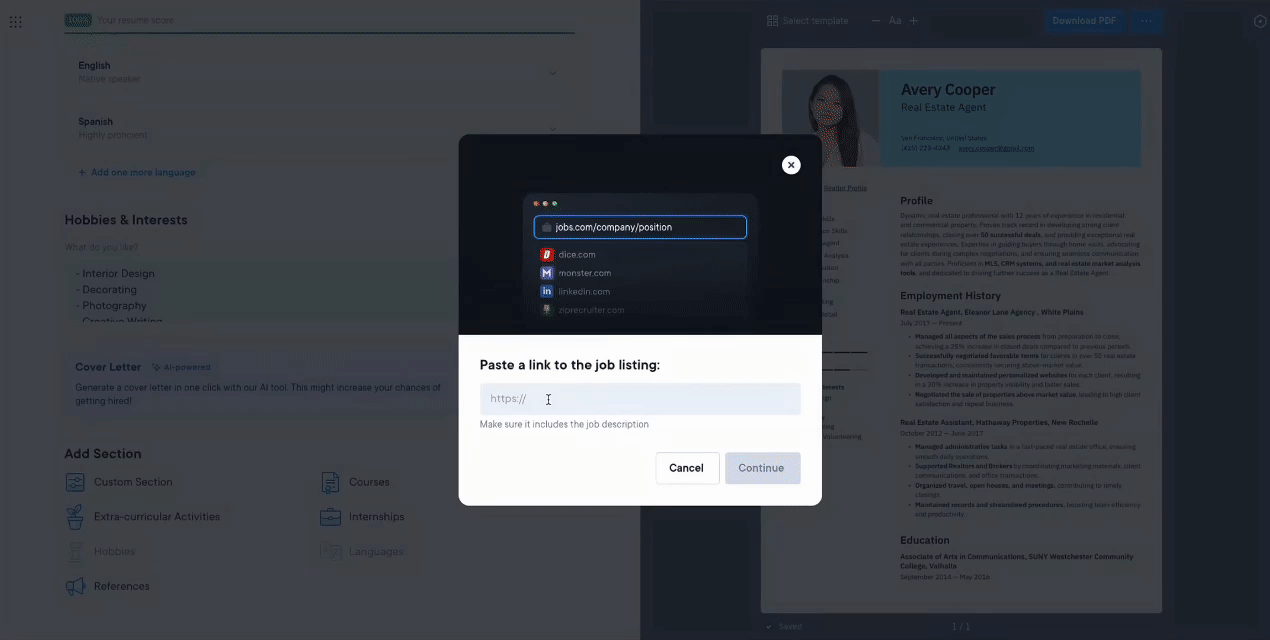Select linkedin.com from the suggestions
This screenshot has height=640, width=1270.
585,291
